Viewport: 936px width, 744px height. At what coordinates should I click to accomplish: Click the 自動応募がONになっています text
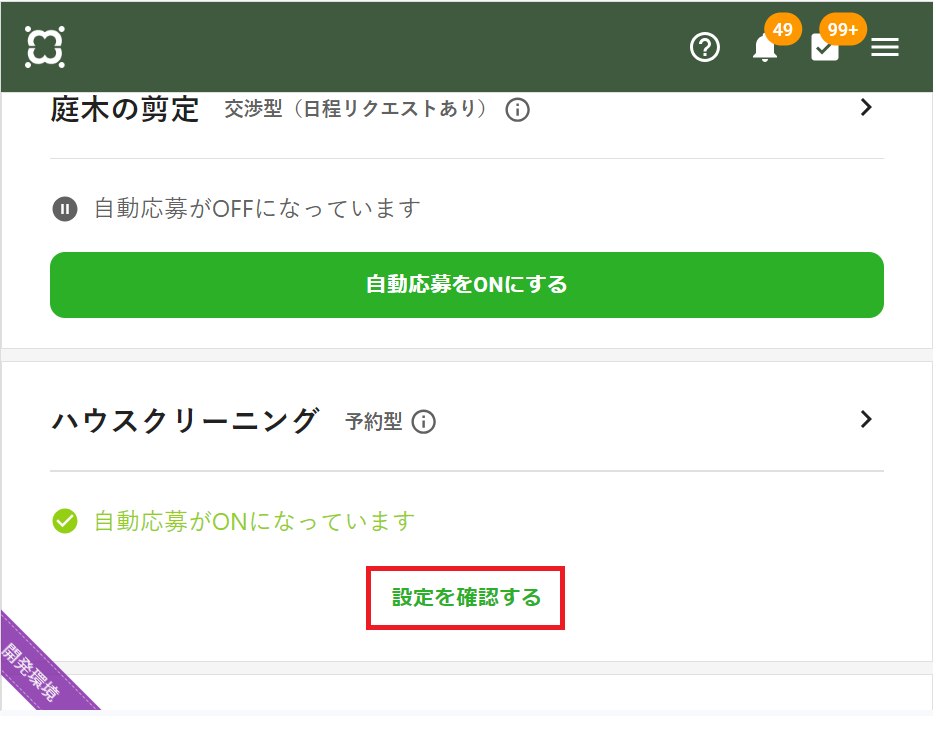pyautogui.click(x=255, y=521)
